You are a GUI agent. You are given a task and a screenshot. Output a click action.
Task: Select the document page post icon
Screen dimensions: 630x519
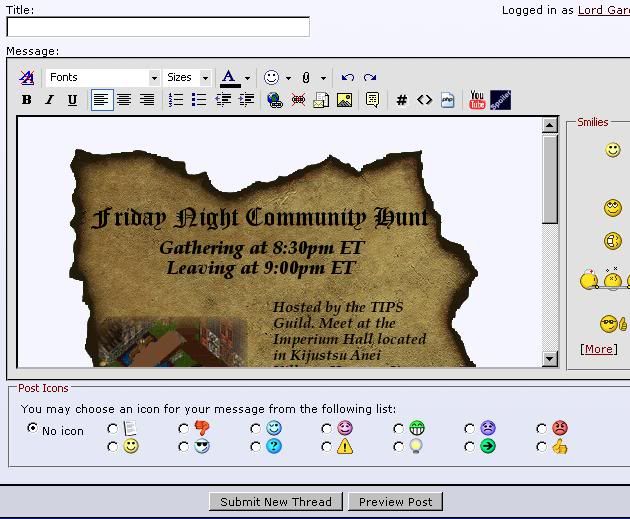click(112, 429)
